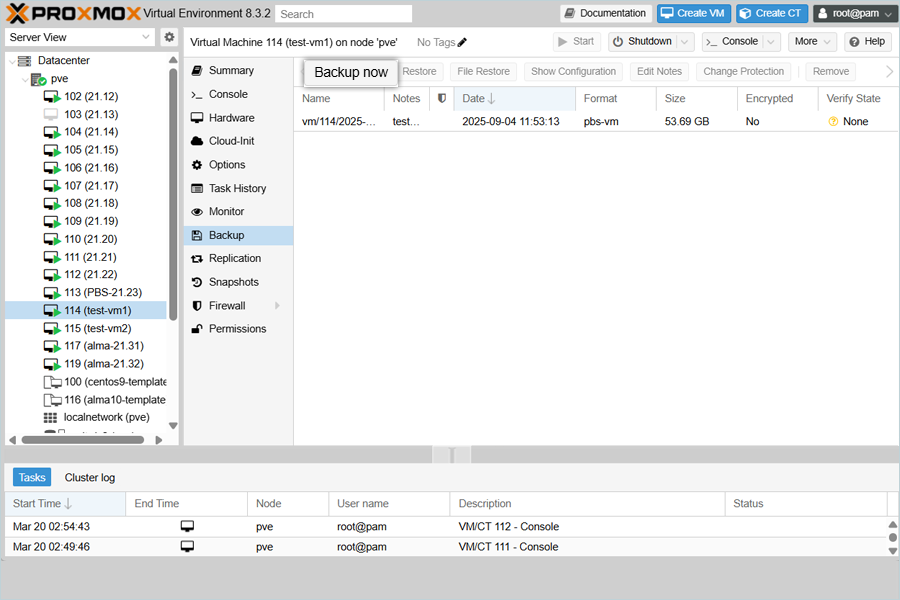Click the Verify State question mark icon
Image resolution: width=900 pixels, height=600 pixels.
833,122
